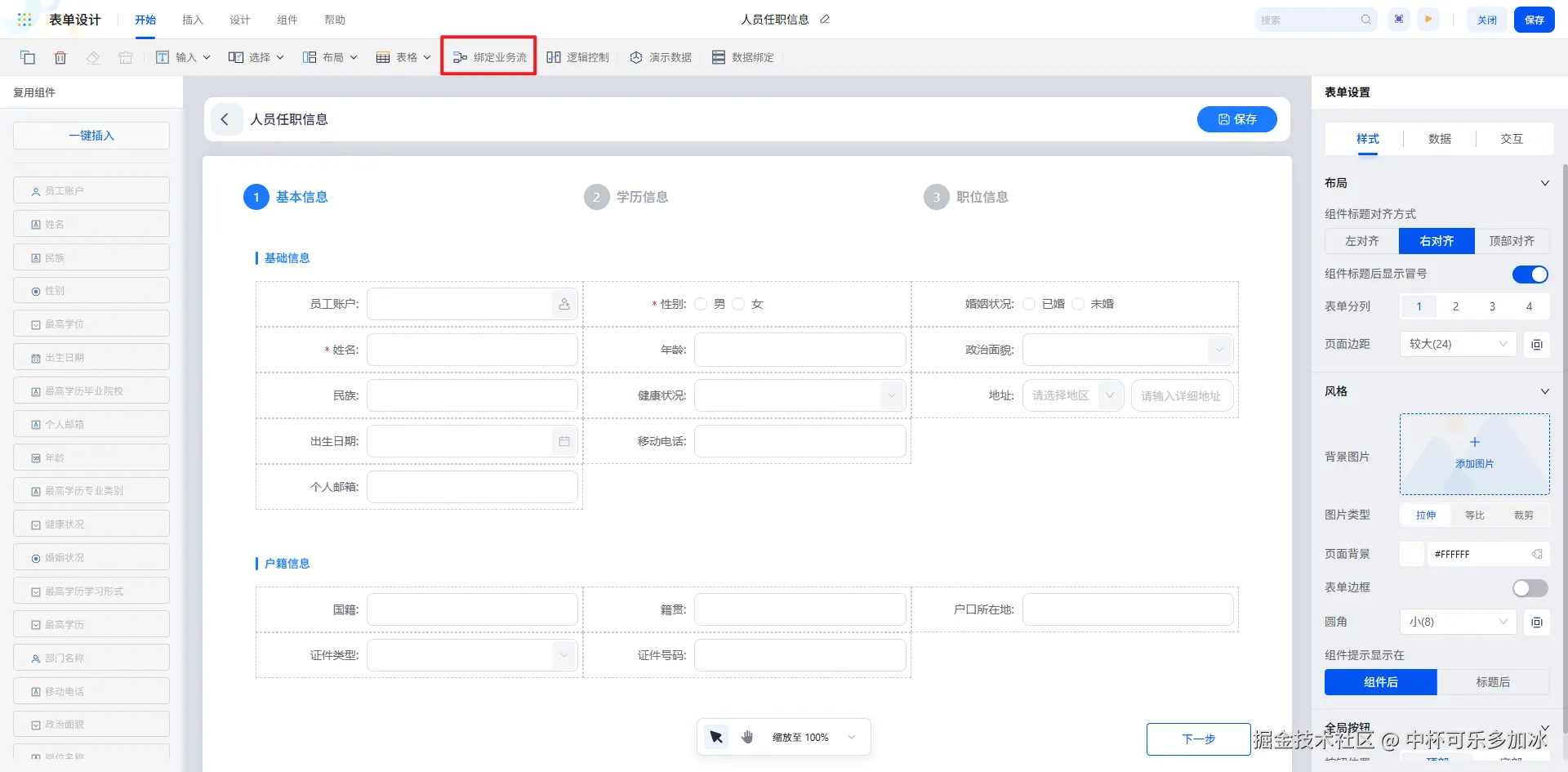The width and height of the screenshot is (1568, 772).
Task: Click the plus icon to add a background image
Action: [x=1475, y=442]
